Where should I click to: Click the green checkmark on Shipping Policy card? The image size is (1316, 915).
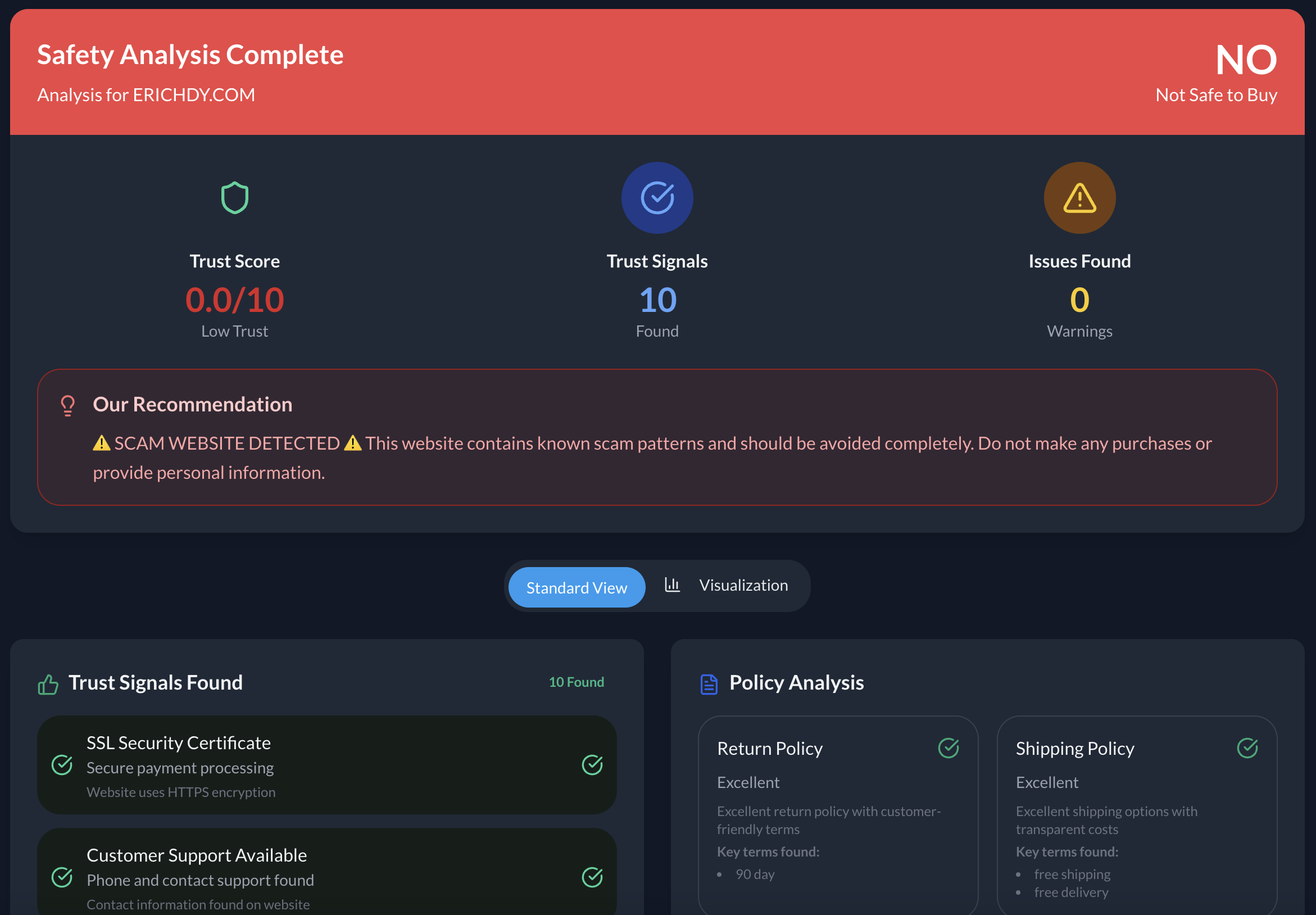(1247, 748)
